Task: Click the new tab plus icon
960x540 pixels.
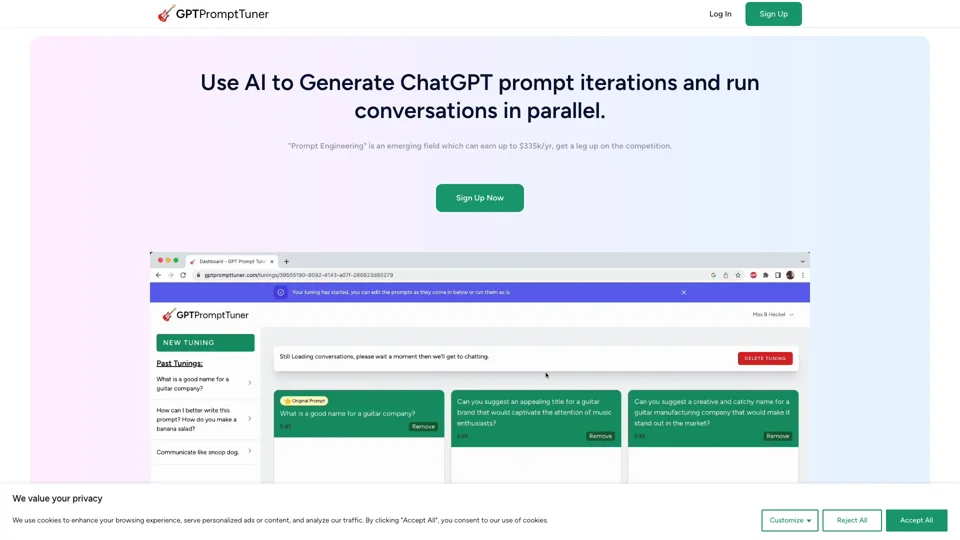Action: 287,261
